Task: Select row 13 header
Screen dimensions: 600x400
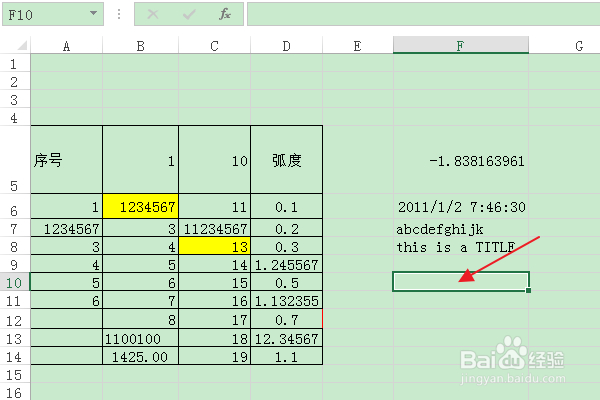Action: click(x=15, y=338)
